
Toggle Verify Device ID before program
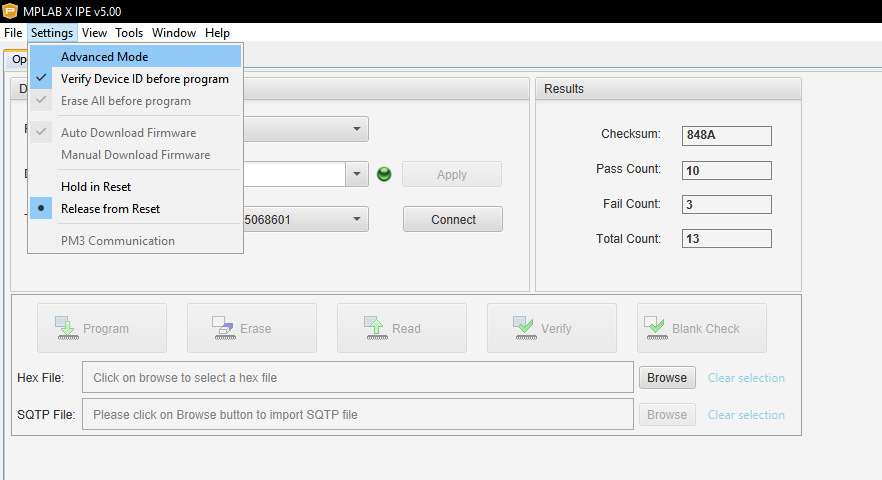136,79
